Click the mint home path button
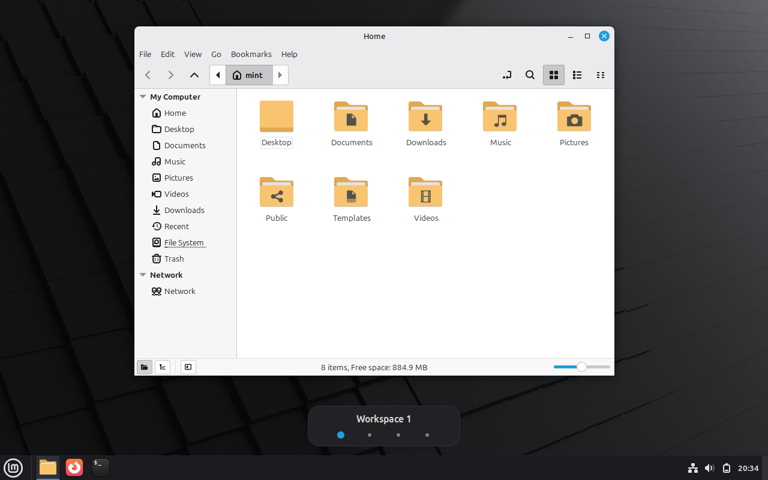The image size is (768, 480). point(249,75)
